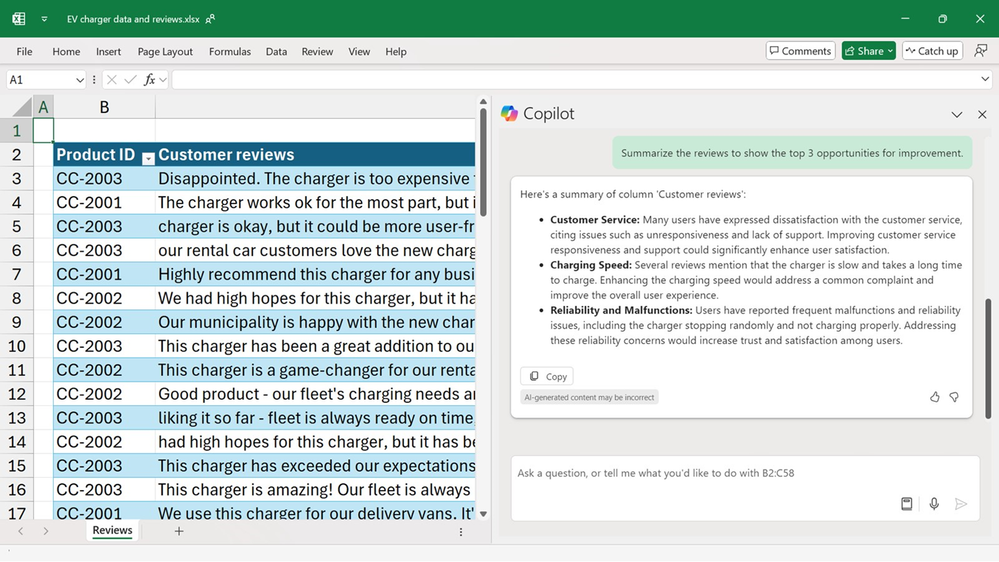Click the 'Summarize the reviews' prompt bubble
Screen dimensions: 999x562
point(792,153)
